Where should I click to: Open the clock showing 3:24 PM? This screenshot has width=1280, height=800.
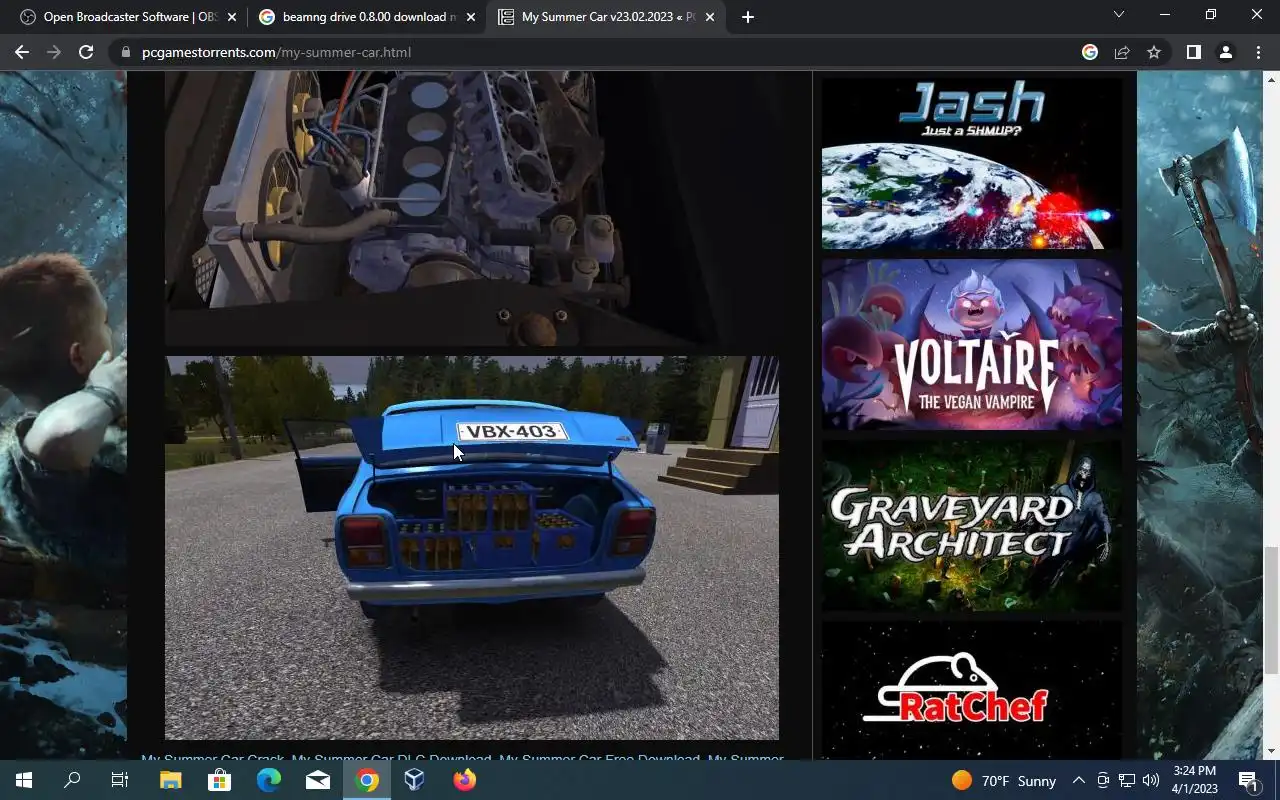point(1195,780)
